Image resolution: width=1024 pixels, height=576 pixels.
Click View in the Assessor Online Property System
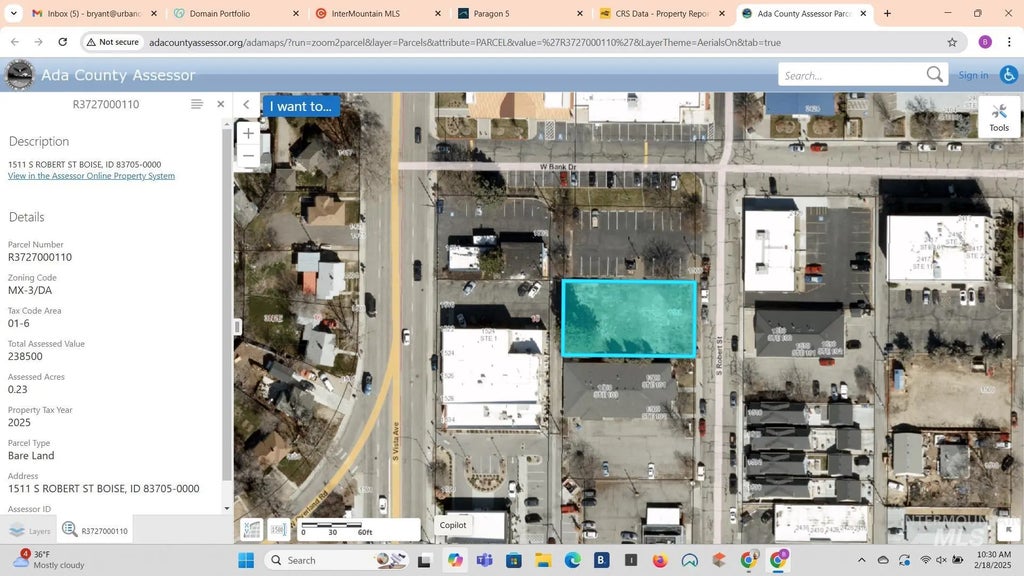(91, 176)
